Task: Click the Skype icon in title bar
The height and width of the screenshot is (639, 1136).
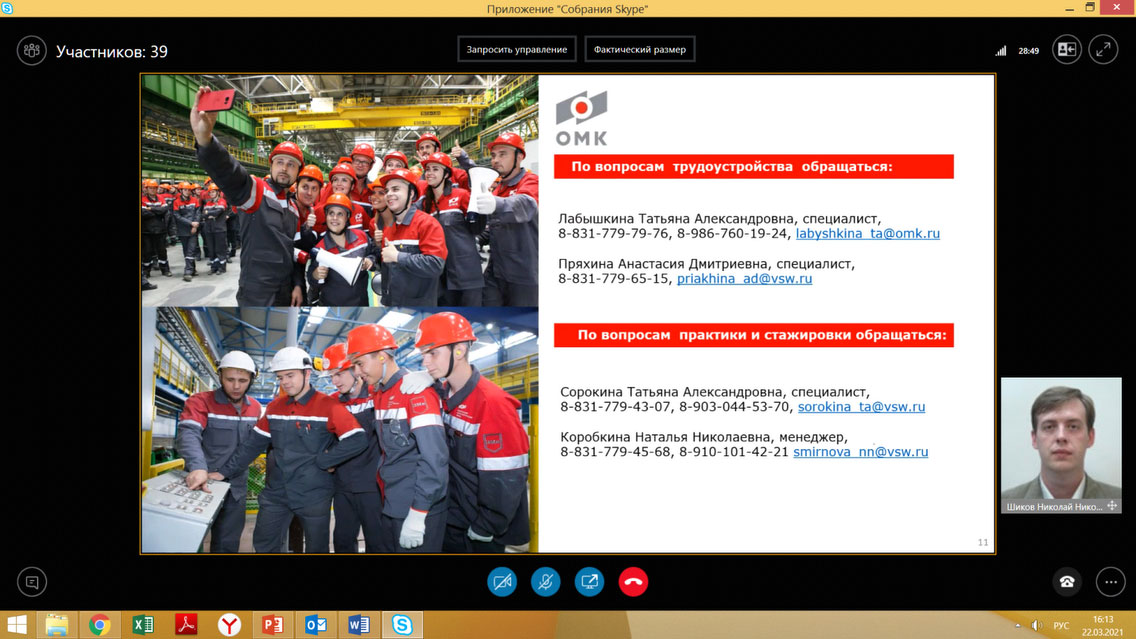Action: [x=7, y=8]
